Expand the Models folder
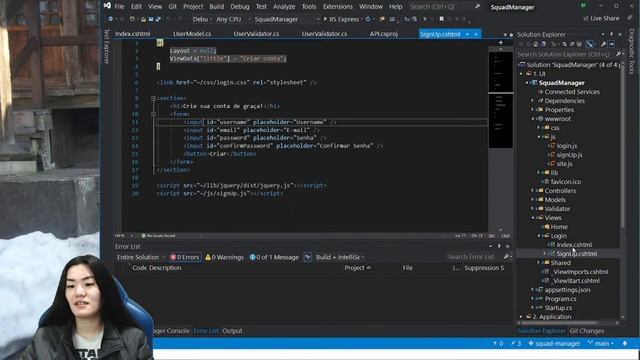 [x=533, y=200]
